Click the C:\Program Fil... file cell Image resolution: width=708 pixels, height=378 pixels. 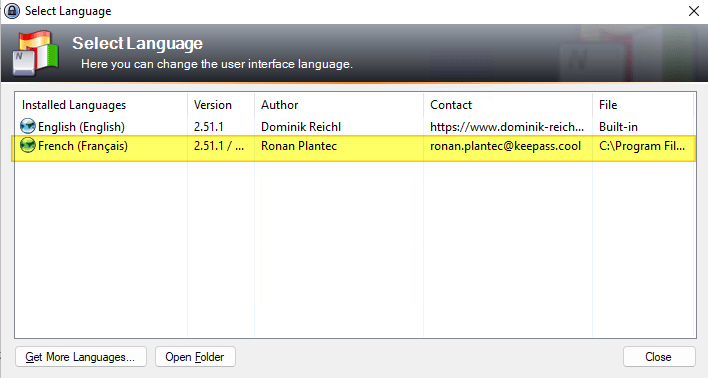point(642,146)
